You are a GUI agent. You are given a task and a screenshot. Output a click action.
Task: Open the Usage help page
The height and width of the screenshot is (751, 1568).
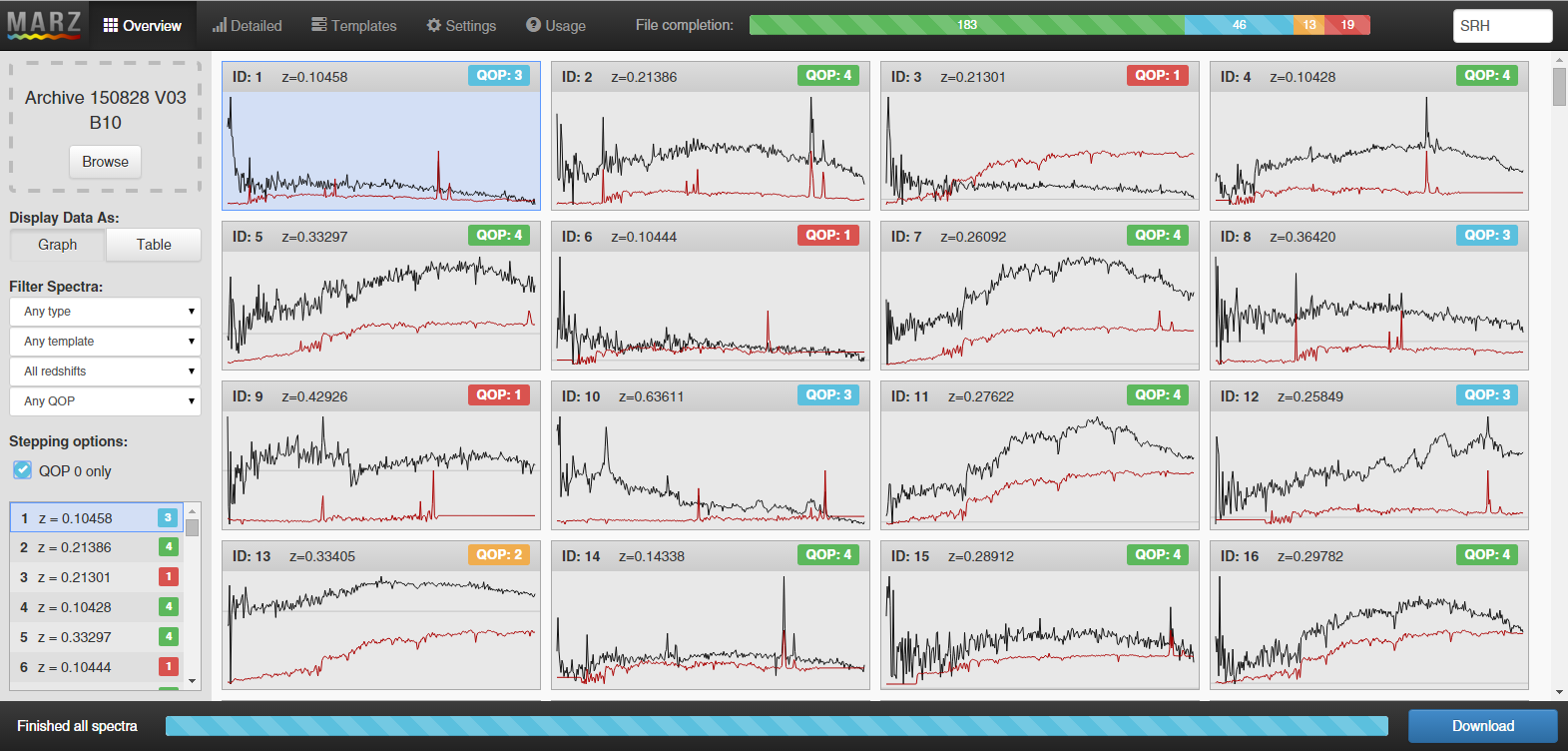[556, 25]
